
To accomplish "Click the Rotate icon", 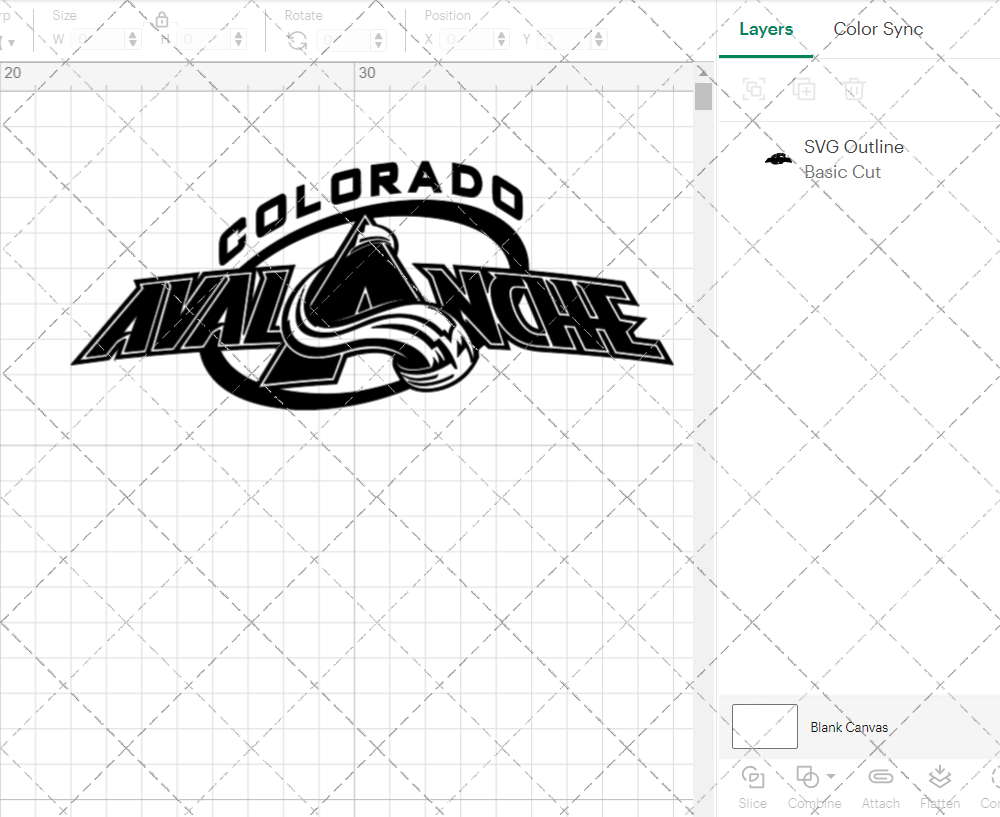I will 297,40.
